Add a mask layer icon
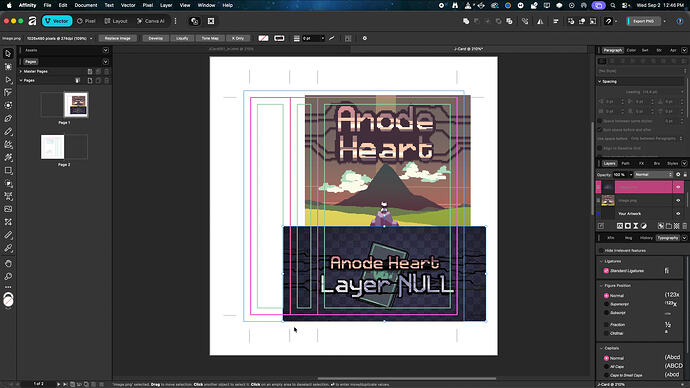The width and height of the screenshot is (690, 388). tap(628, 226)
